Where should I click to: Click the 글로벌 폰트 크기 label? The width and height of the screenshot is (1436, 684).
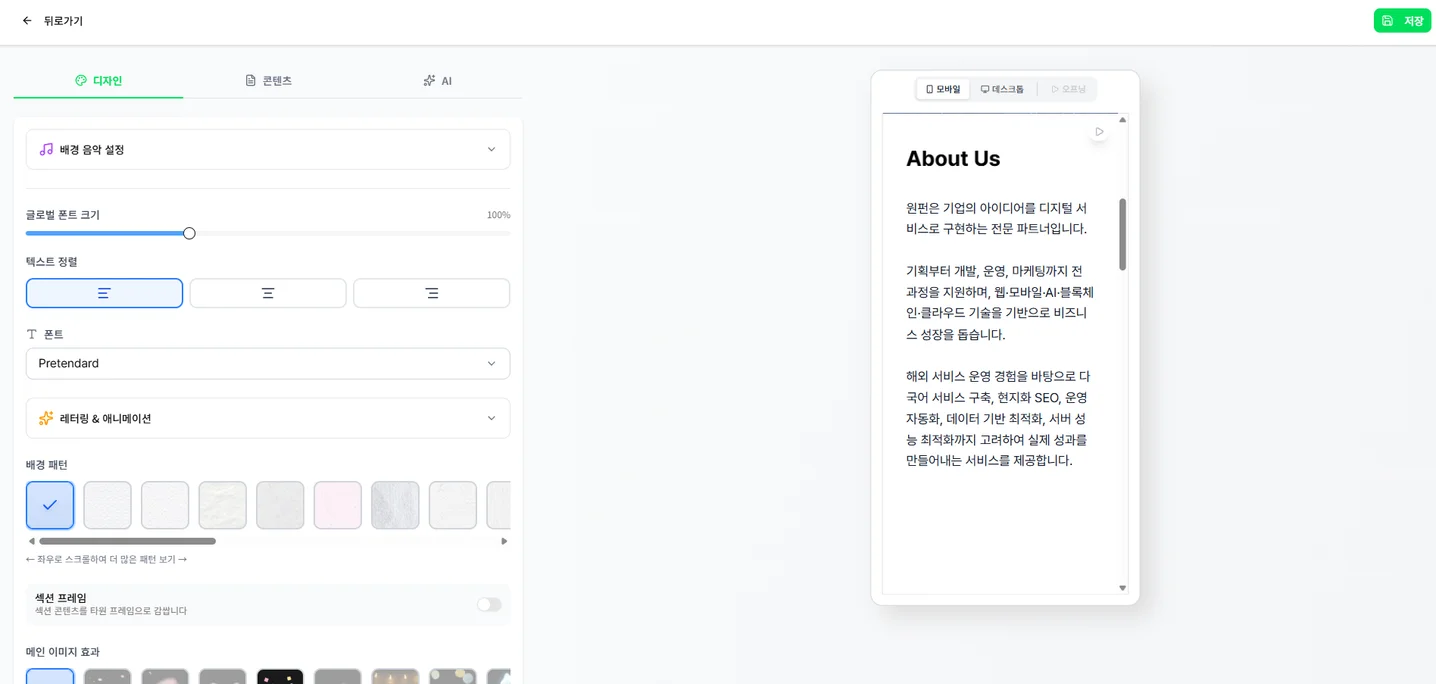[63, 215]
